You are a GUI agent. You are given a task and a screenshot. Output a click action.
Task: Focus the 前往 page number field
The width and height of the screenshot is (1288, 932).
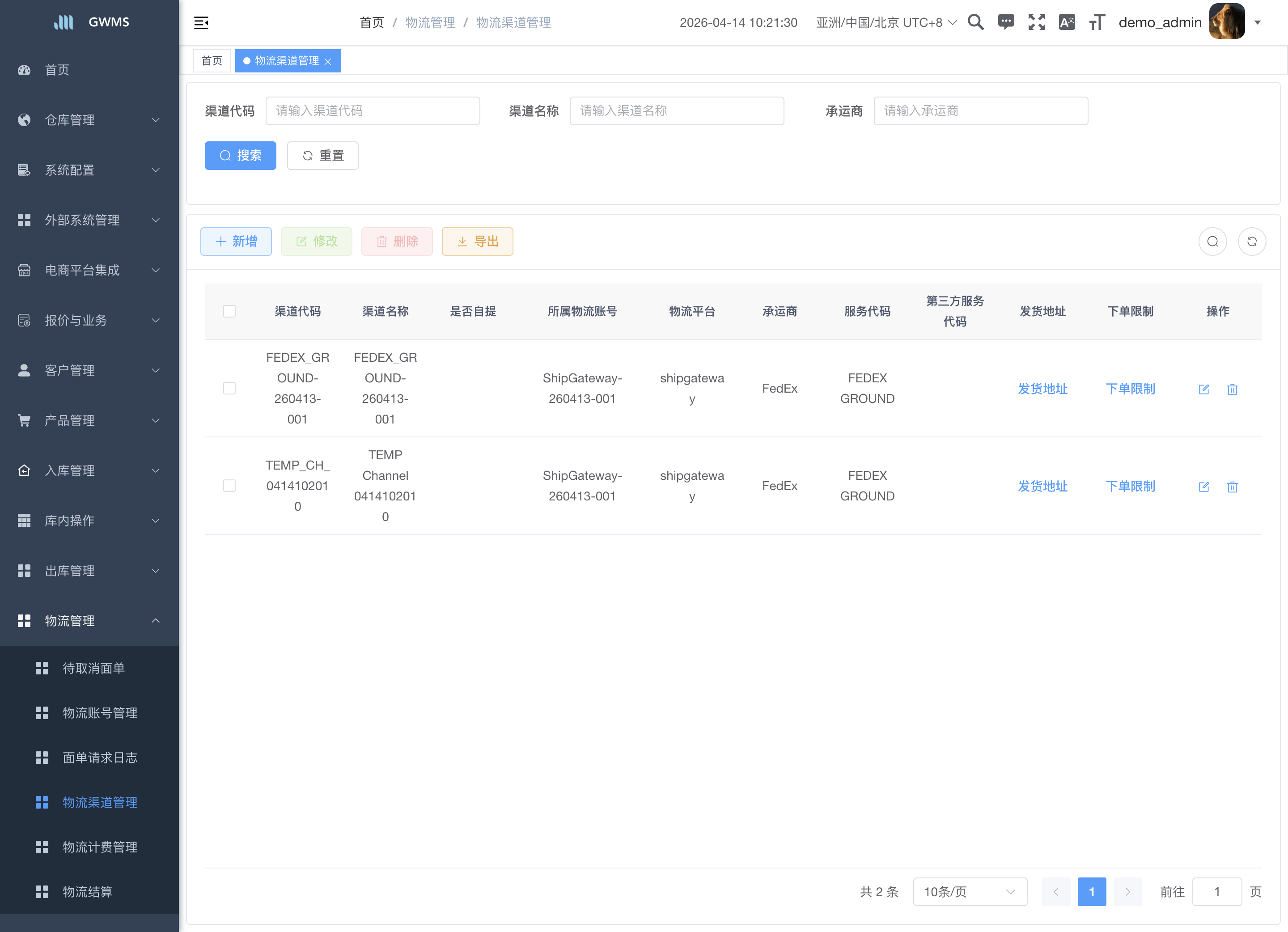point(1217,892)
